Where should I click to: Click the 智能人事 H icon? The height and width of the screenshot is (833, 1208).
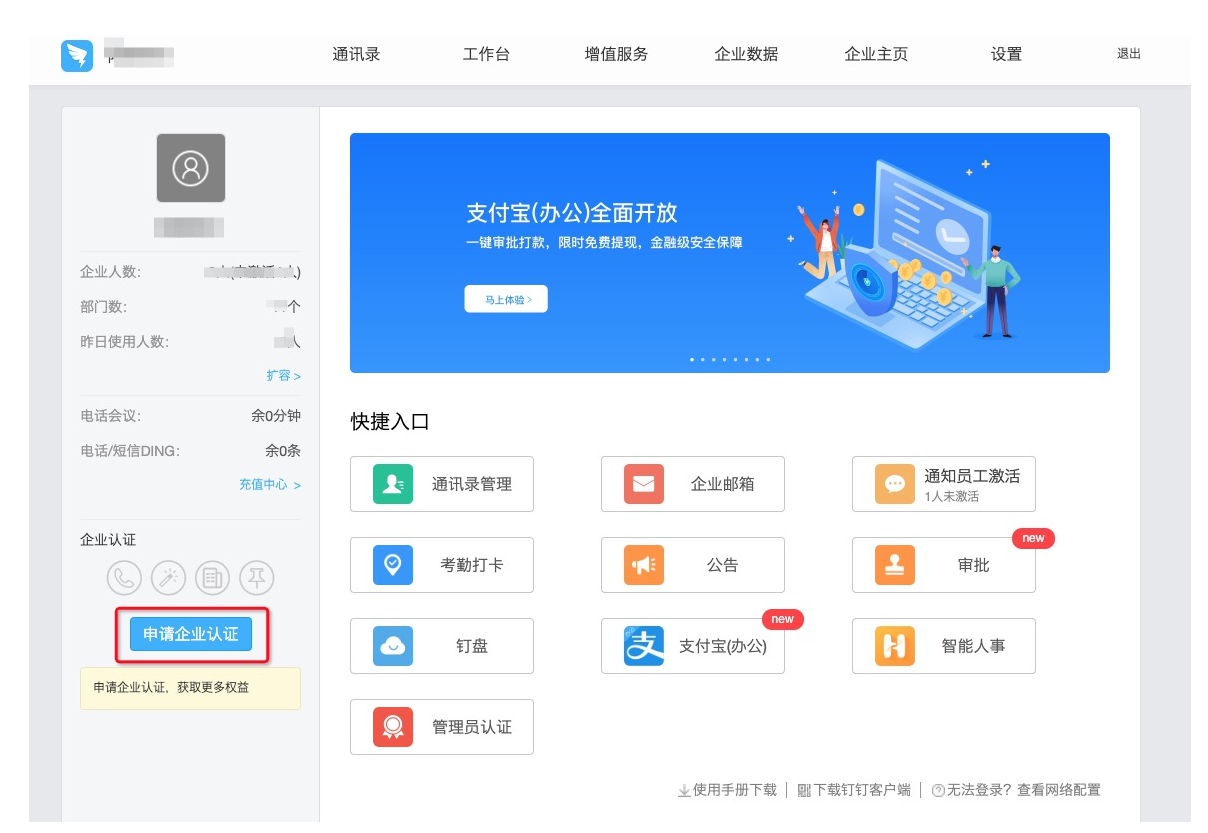click(x=895, y=646)
